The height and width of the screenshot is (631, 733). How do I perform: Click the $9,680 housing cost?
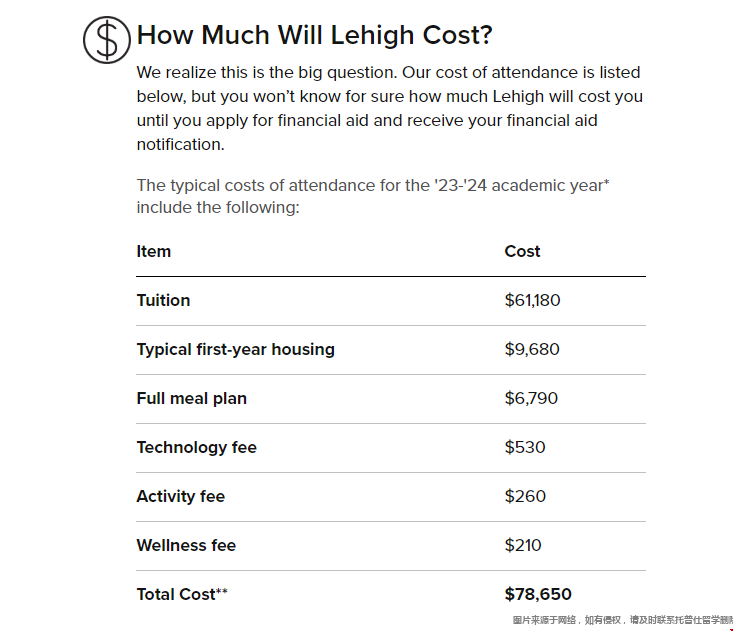[532, 349]
